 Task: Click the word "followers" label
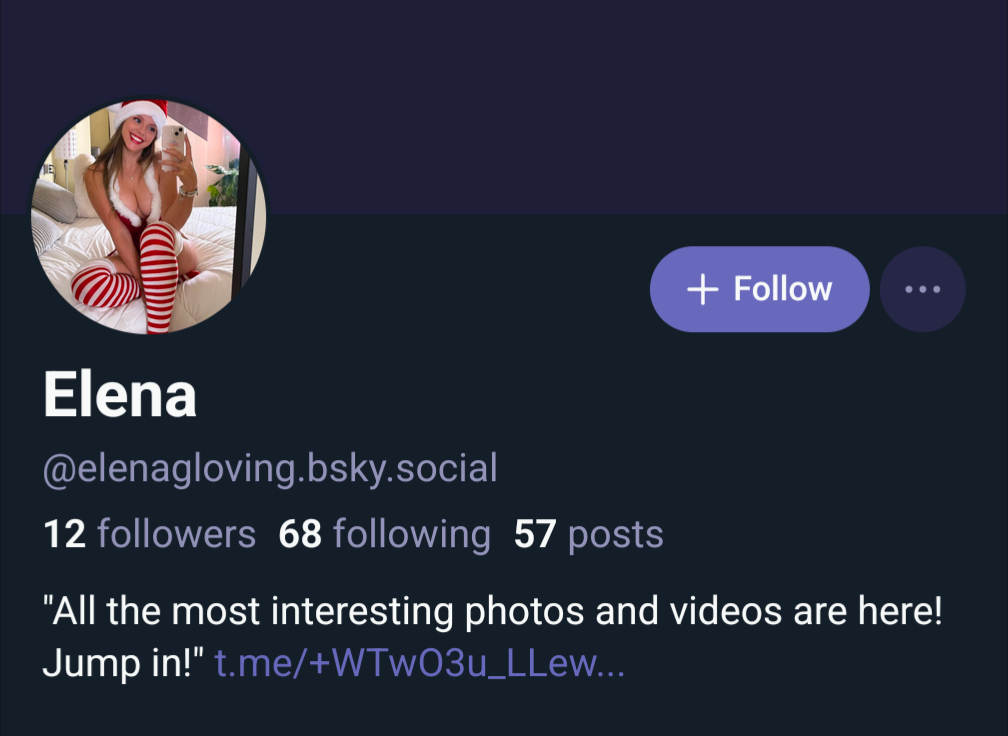[x=177, y=534]
